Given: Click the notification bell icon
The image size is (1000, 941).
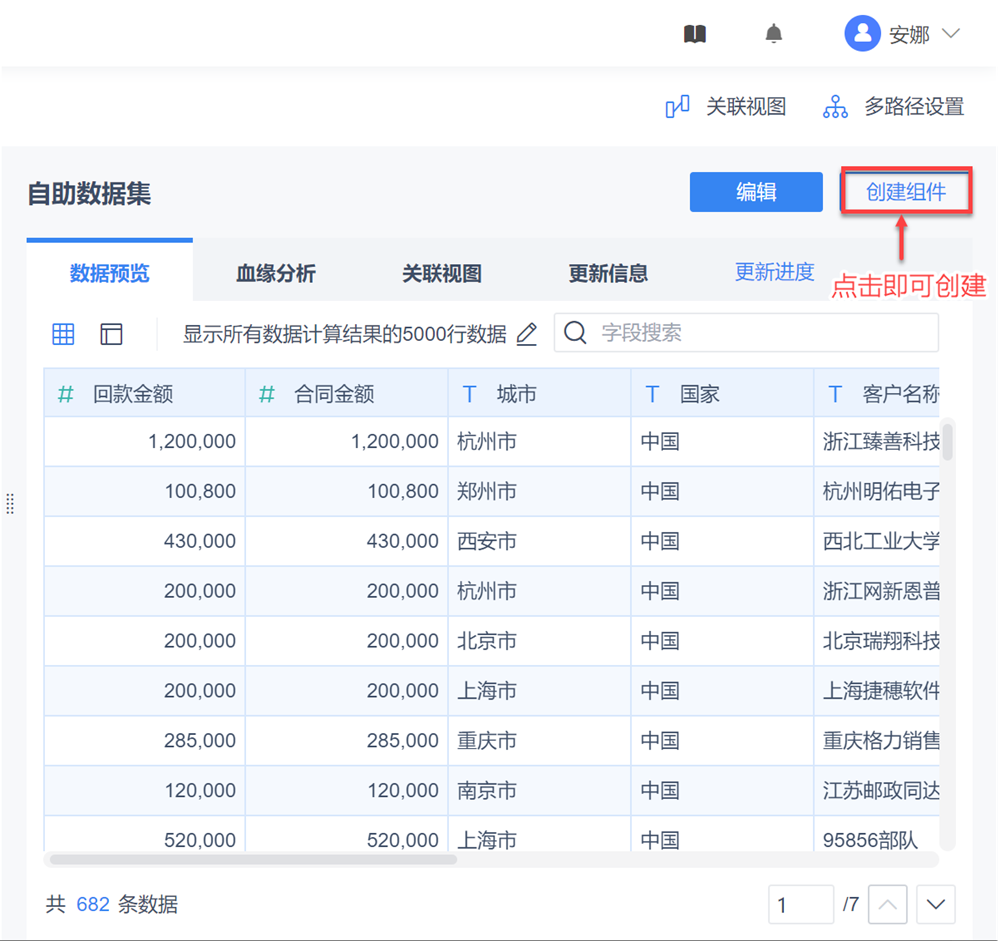Looking at the screenshot, I should tap(773, 34).
